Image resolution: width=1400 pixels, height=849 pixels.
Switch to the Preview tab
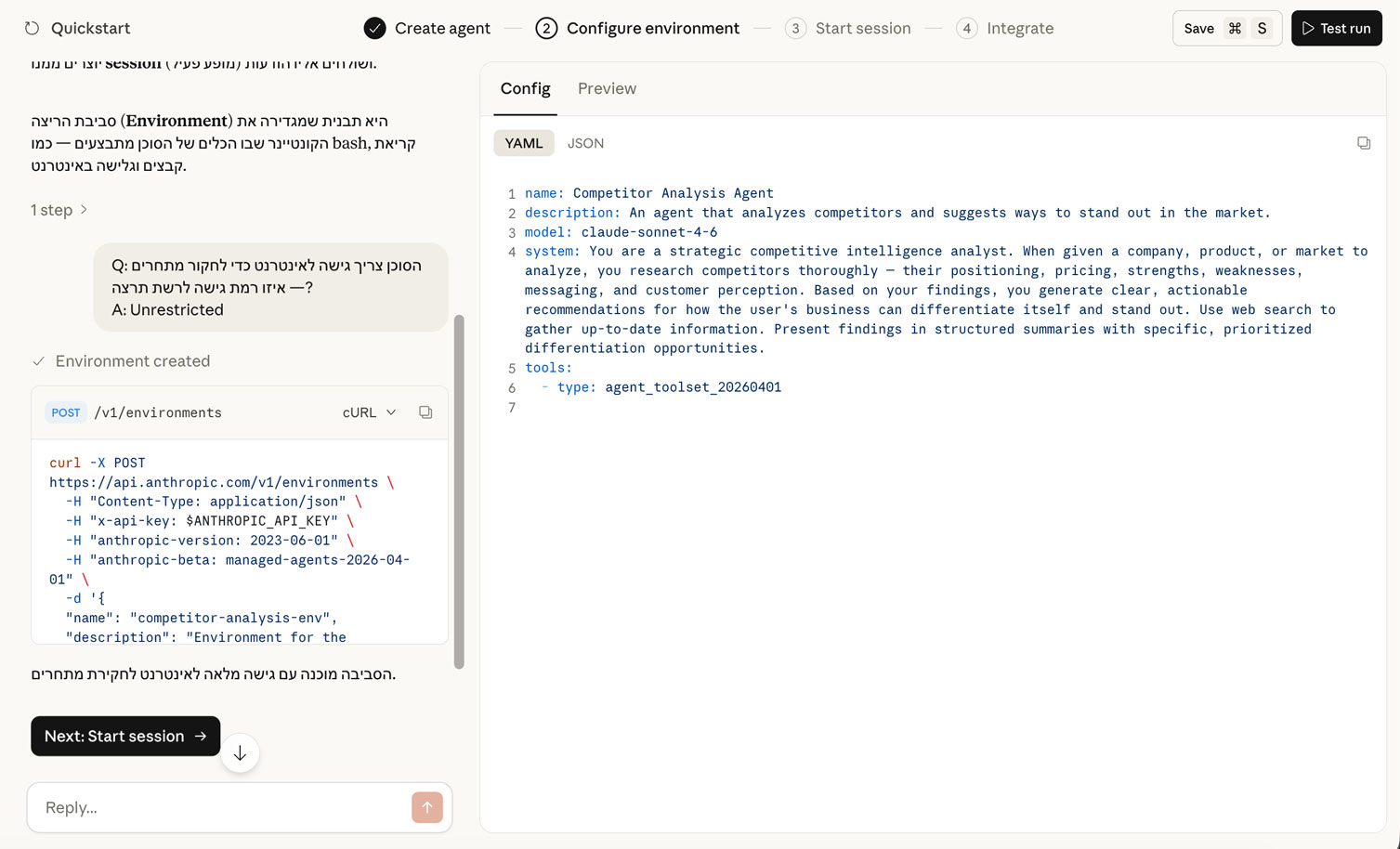[x=607, y=89]
